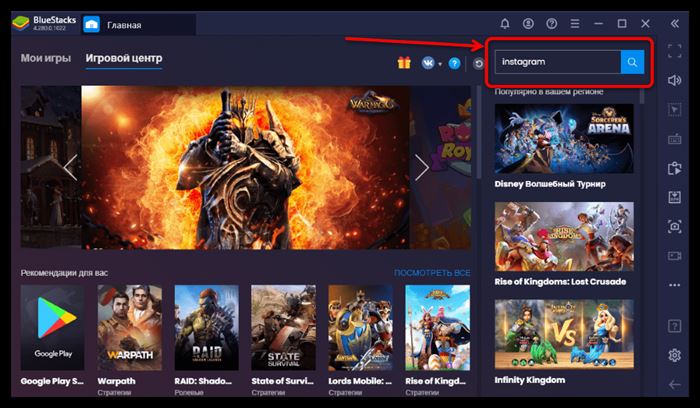Open the account profile icon

tap(528, 24)
